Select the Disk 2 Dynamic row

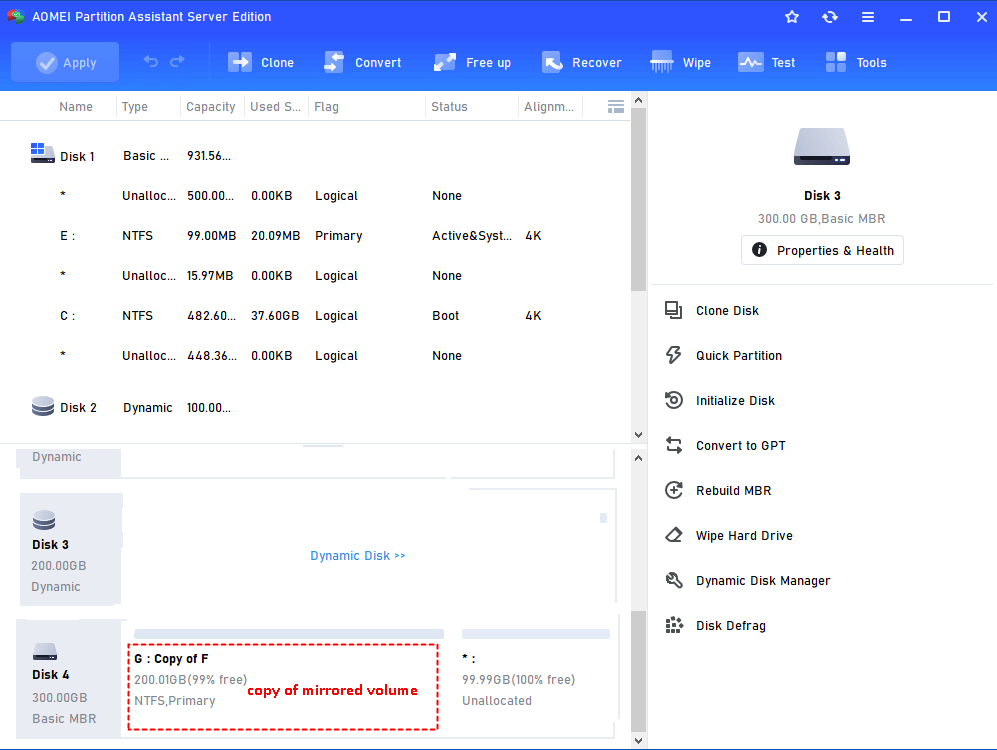point(315,407)
